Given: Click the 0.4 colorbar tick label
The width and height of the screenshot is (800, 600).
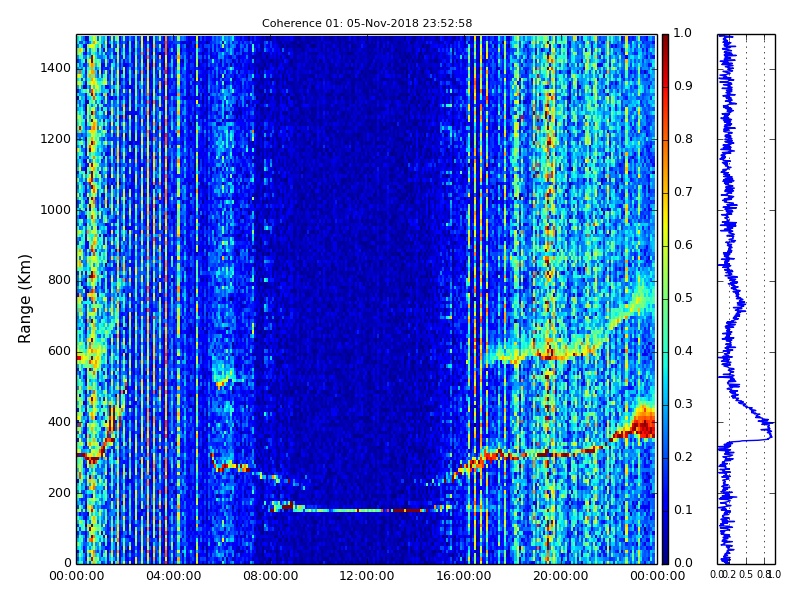Looking at the screenshot, I should coord(683,351).
